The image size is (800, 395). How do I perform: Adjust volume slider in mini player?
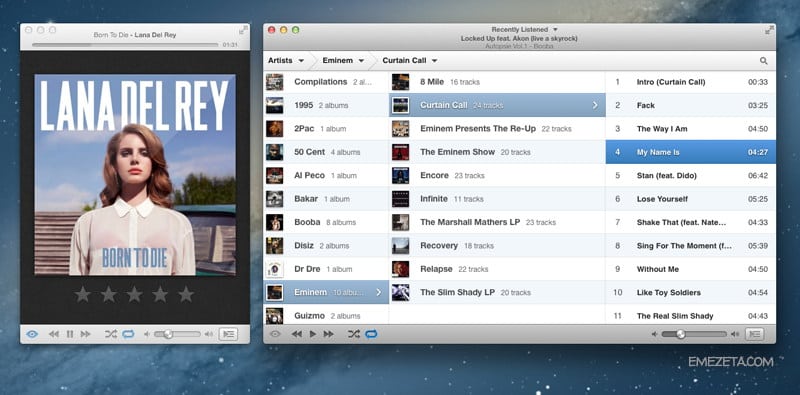point(177,334)
